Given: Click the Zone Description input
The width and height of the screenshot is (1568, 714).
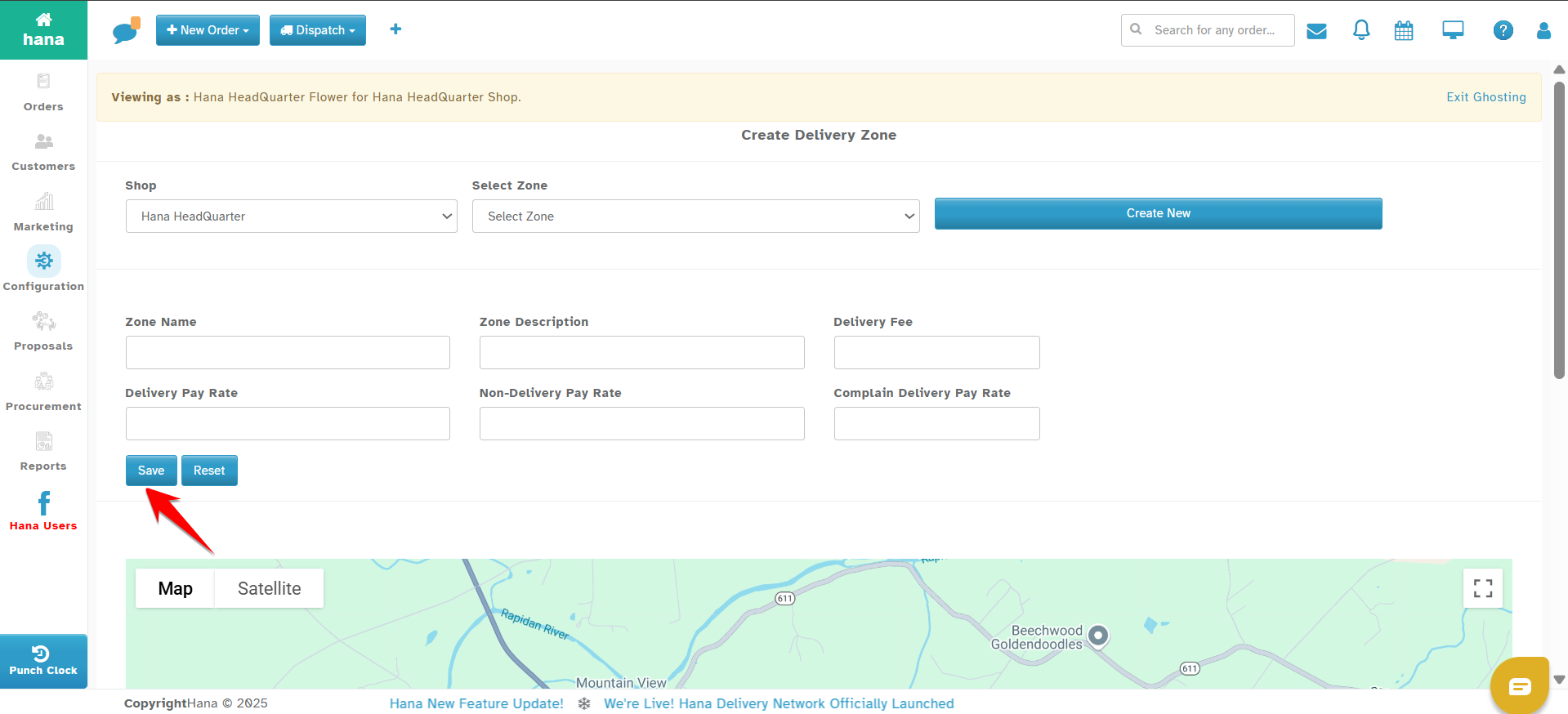Looking at the screenshot, I should [x=641, y=352].
